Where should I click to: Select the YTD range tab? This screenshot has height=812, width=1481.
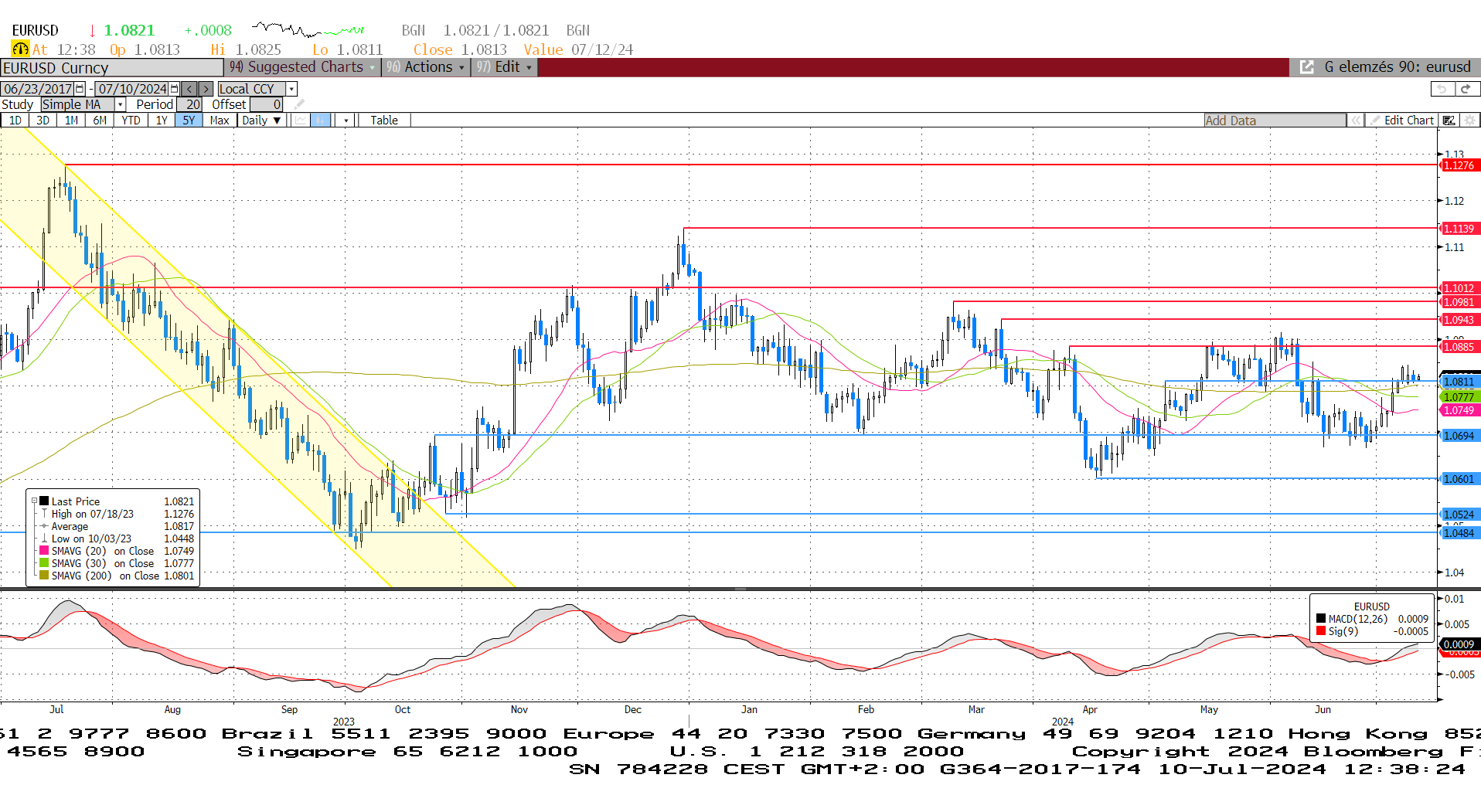tap(131, 120)
